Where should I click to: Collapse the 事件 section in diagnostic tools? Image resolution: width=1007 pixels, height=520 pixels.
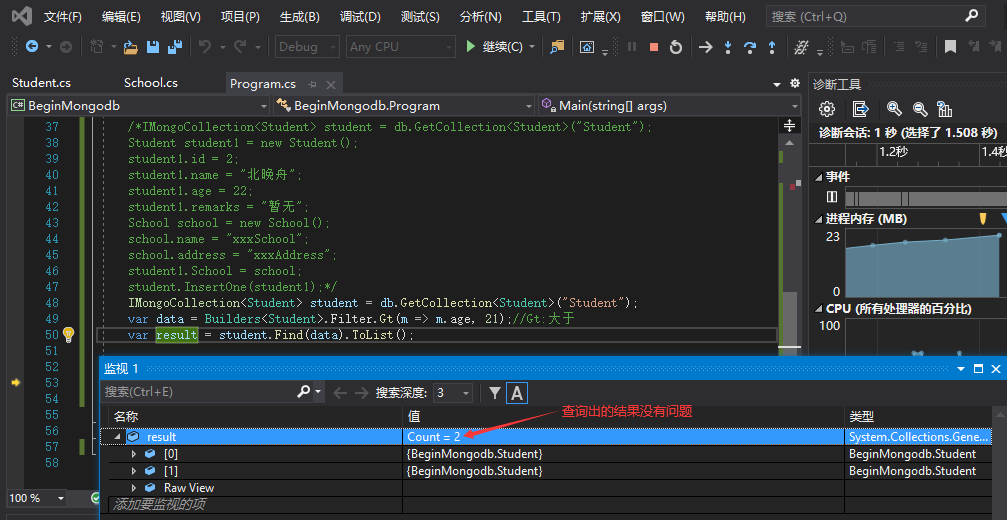tap(817, 177)
